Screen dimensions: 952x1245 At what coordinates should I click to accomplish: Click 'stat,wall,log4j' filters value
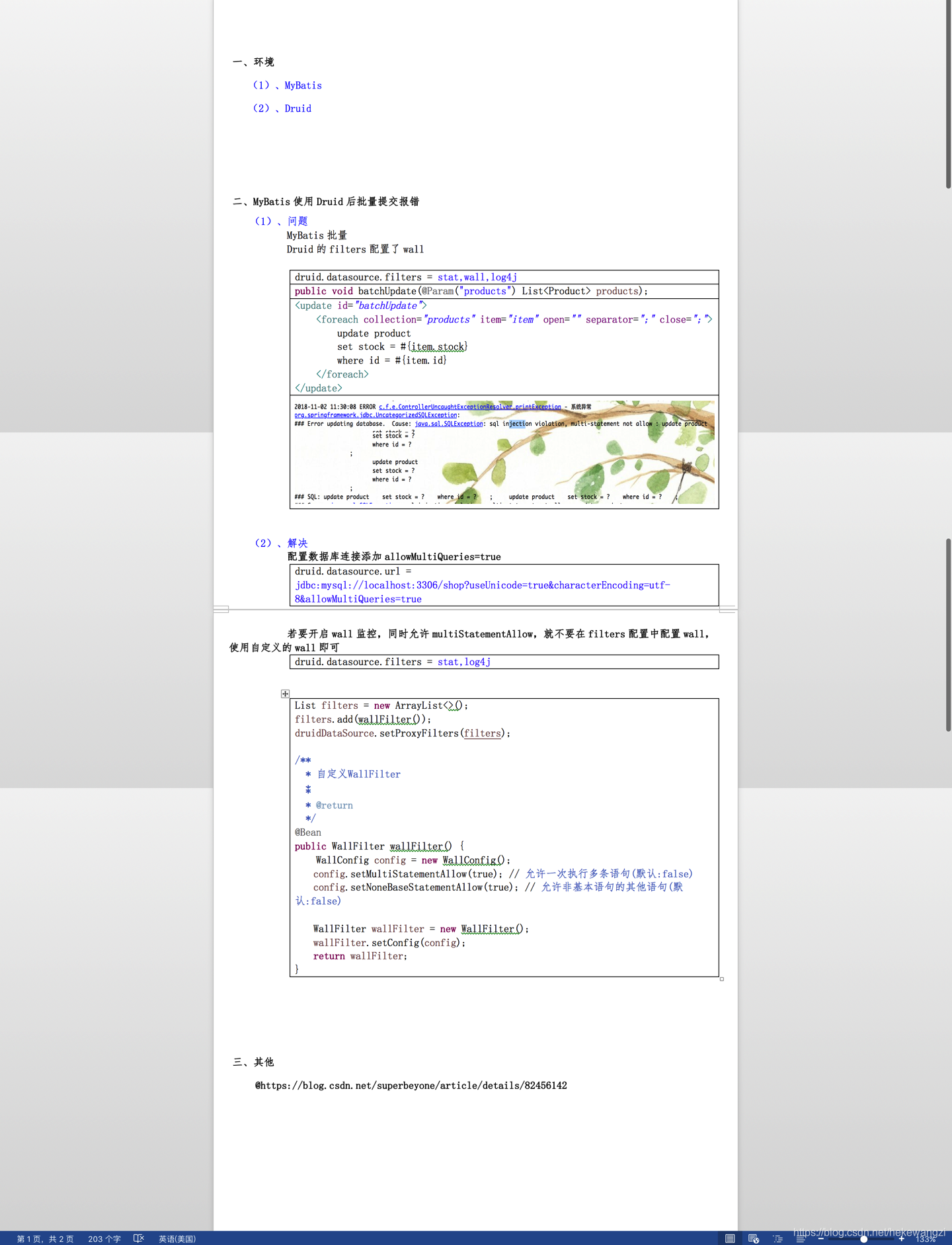click(477, 277)
